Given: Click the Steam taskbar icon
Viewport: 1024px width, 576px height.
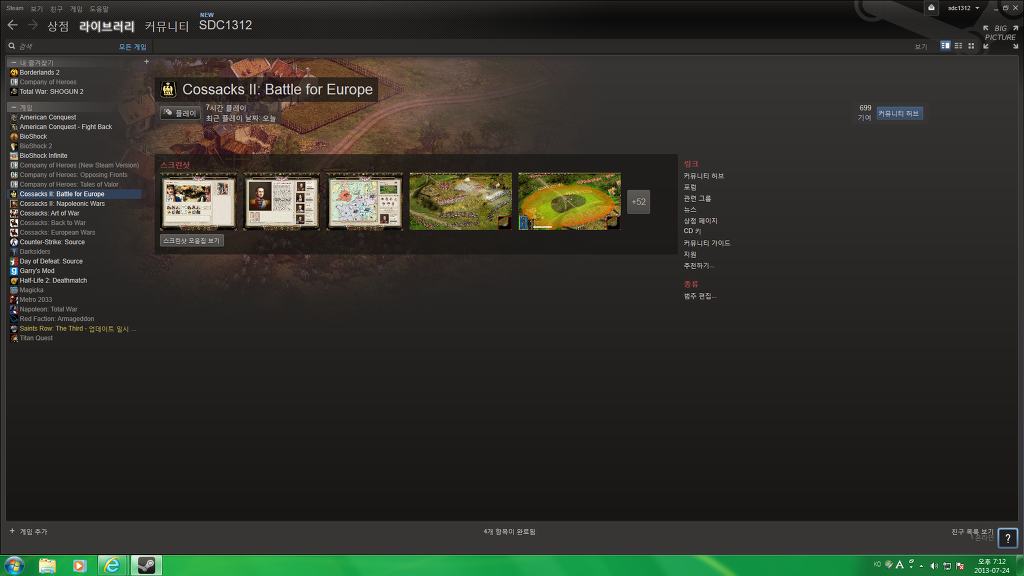Looking at the screenshot, I should pyautogui.click(x=146, y=565).
